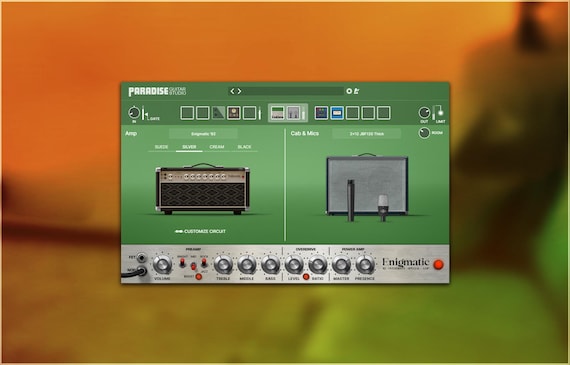Image resolution: width=570 pixels, height=365 pixels.
Task: Click the OUT output level knob
Action: pyautogui.click(x=424, y=113)
